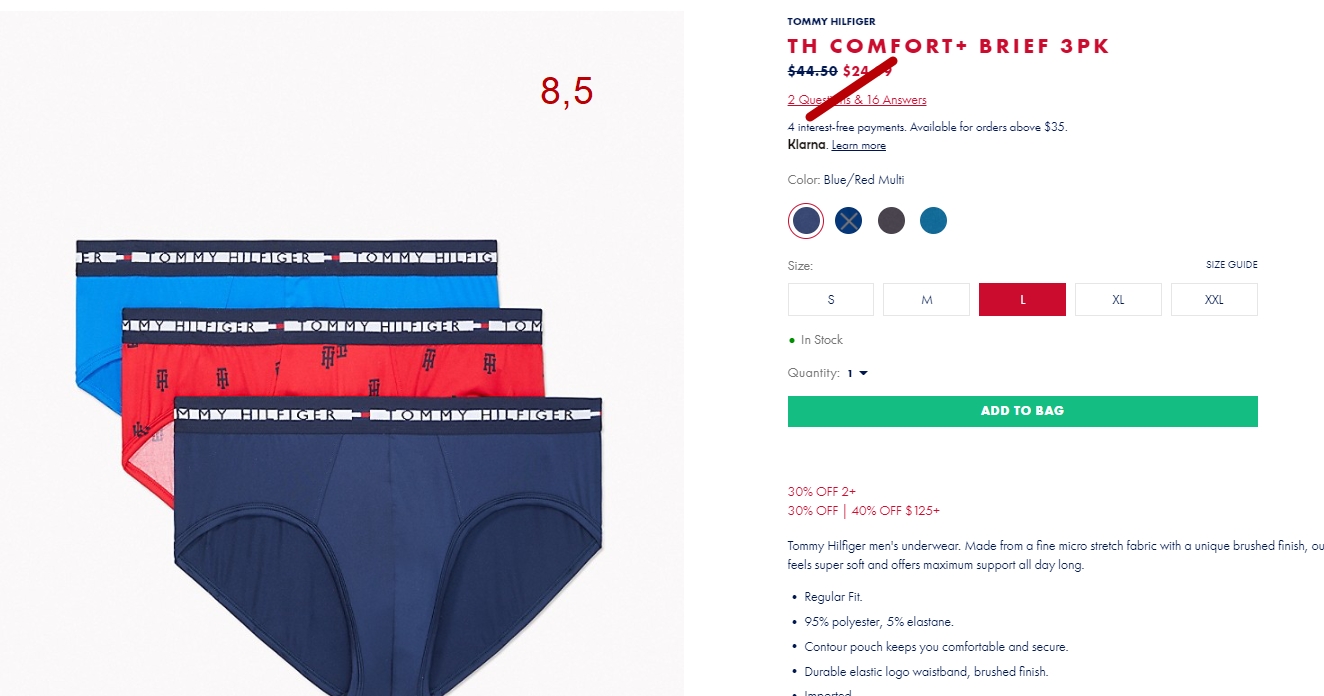Screen dimensions: 1324x696
Task: View the Questions & Answers link
Action: coord(857,100)
